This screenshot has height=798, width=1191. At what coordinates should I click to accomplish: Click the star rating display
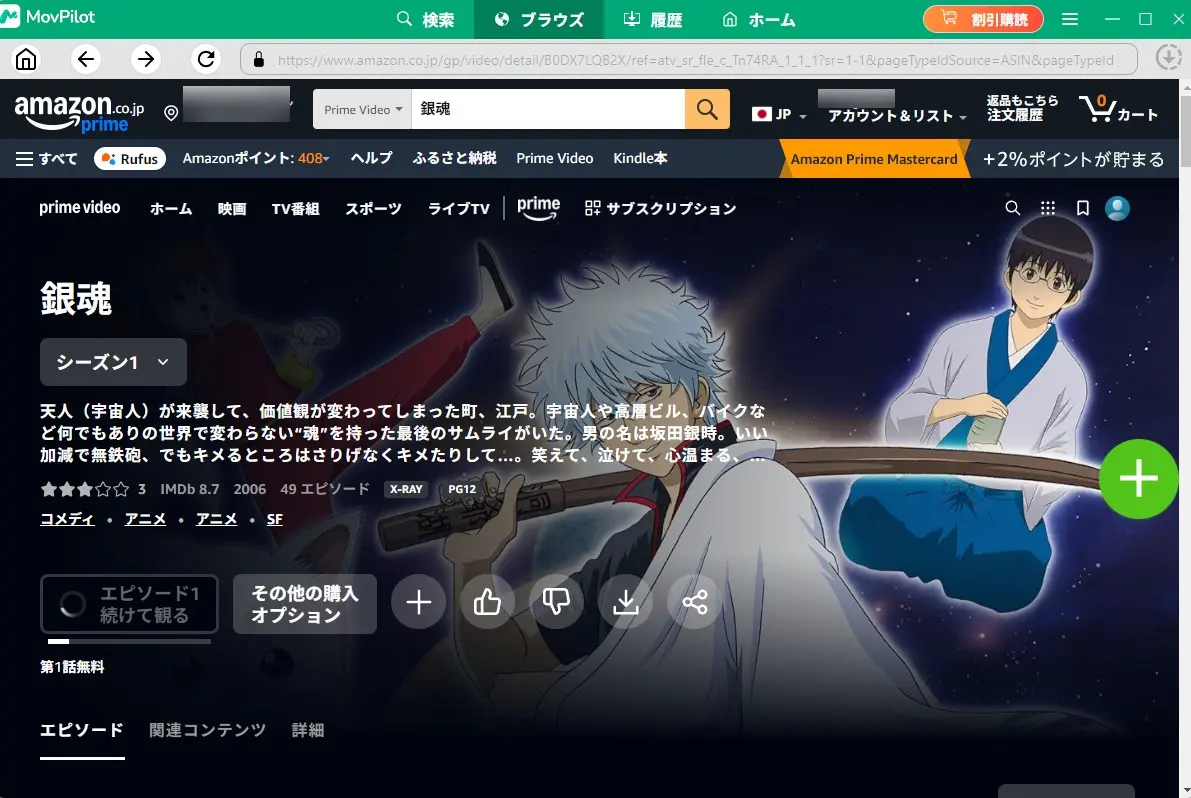[84, 489]
